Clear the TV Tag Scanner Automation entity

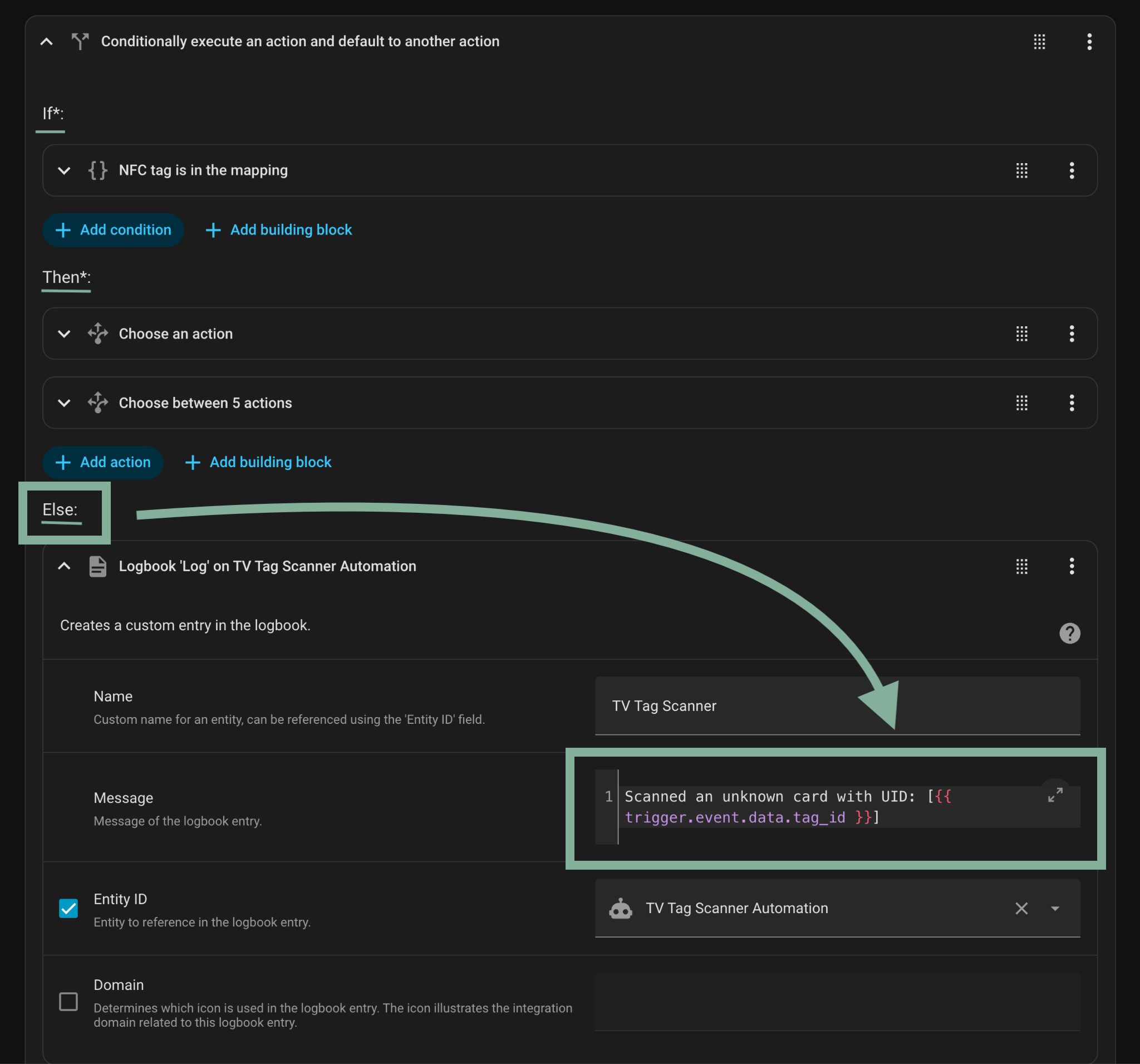tap(1021, 908)
